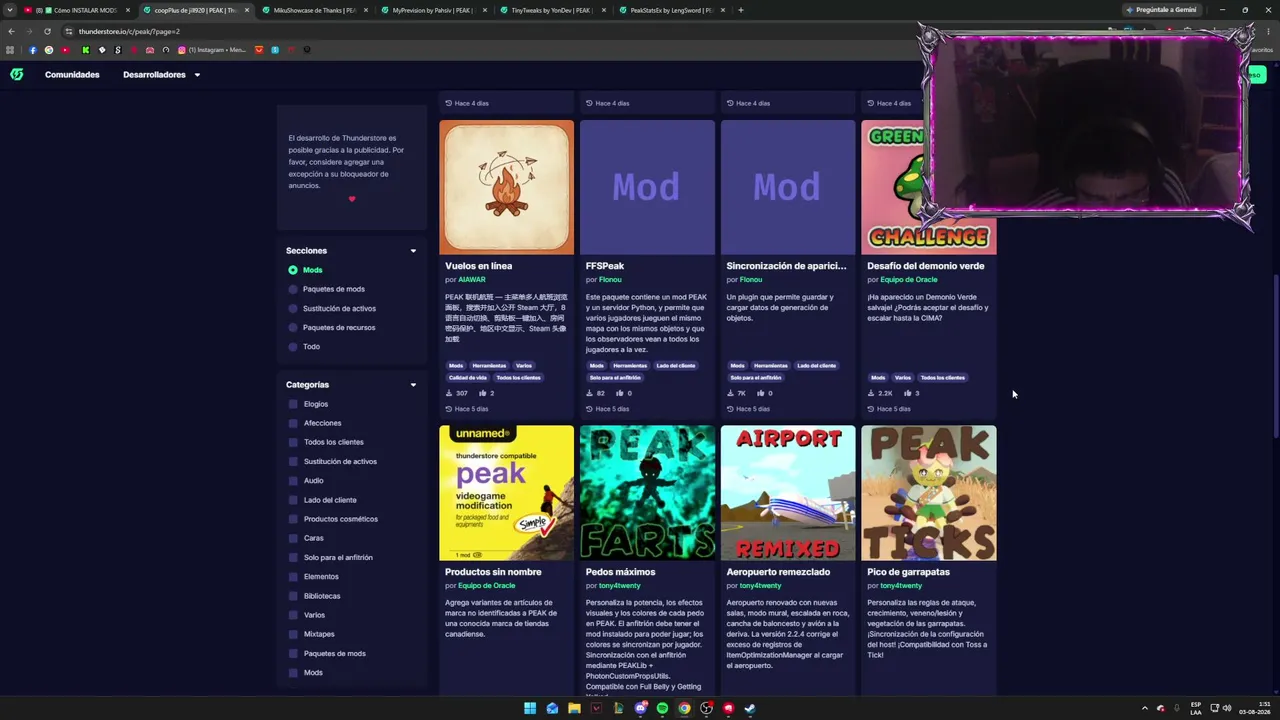Check the Caras category checkbox
Viewport: 1280px width, 720px height.
[293, 538]
